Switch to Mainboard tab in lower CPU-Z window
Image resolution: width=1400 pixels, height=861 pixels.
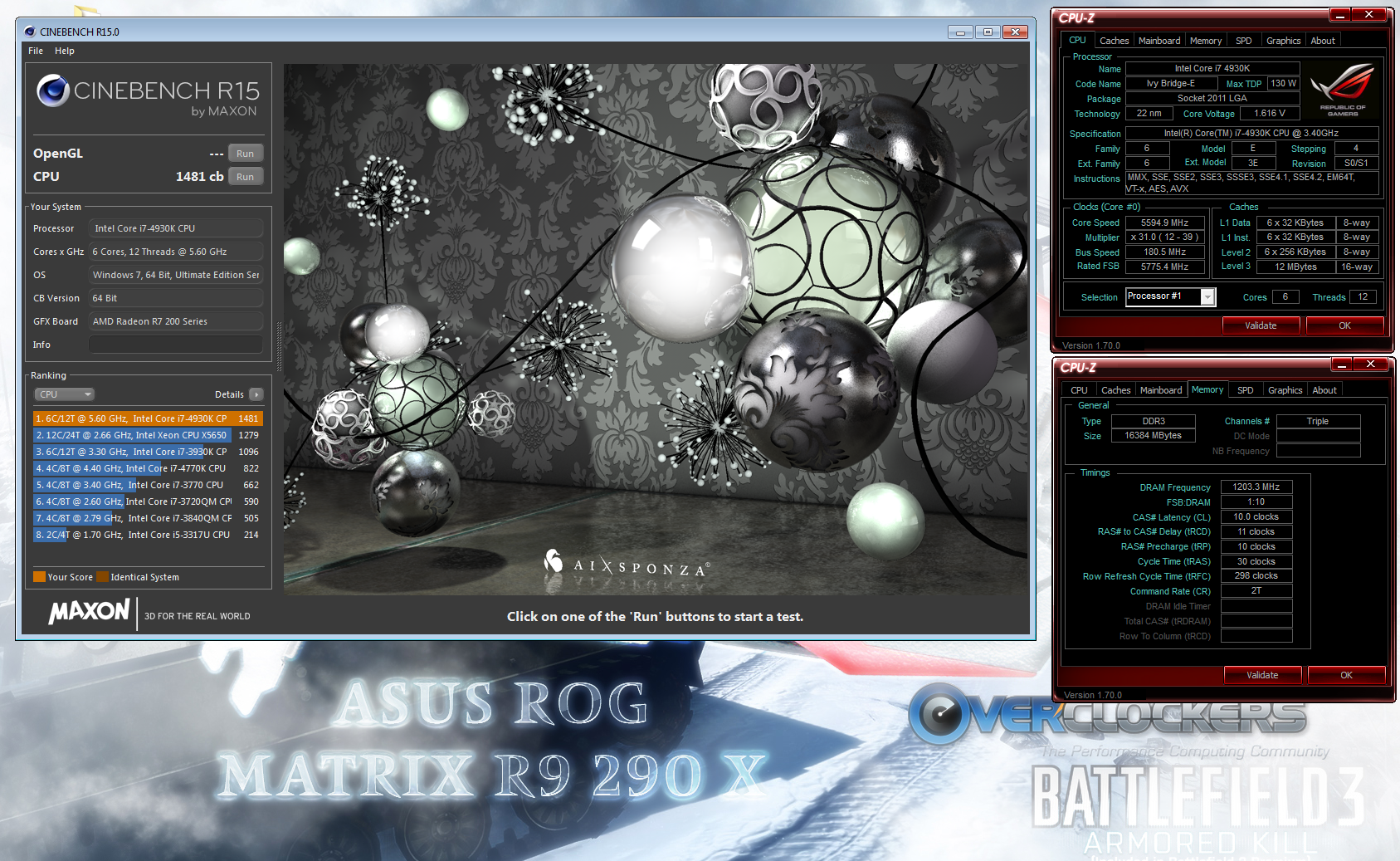click(x=1161, y=390)
